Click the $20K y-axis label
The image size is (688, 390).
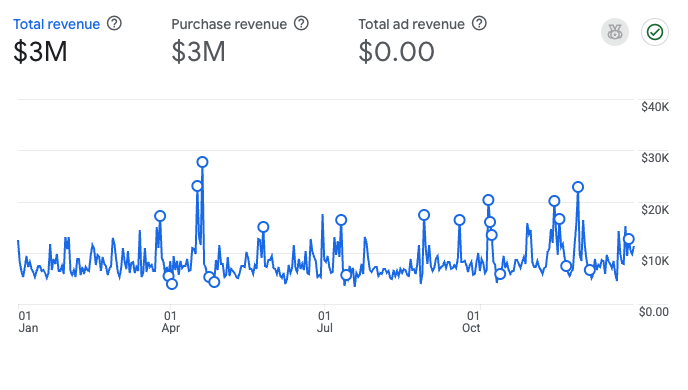click(655, 210)
